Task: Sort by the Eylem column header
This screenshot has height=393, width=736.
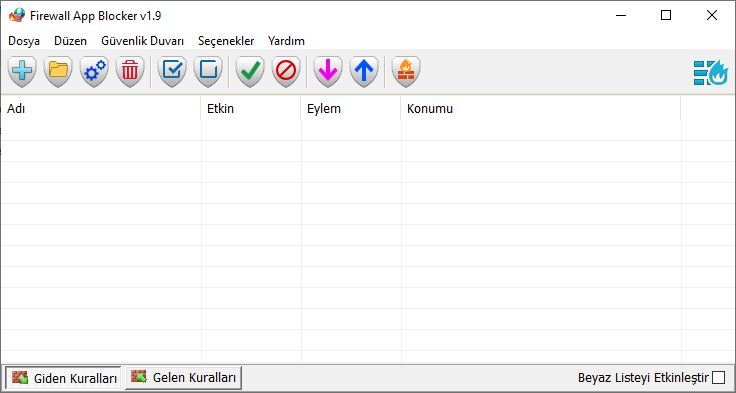Action: [351, 109]
